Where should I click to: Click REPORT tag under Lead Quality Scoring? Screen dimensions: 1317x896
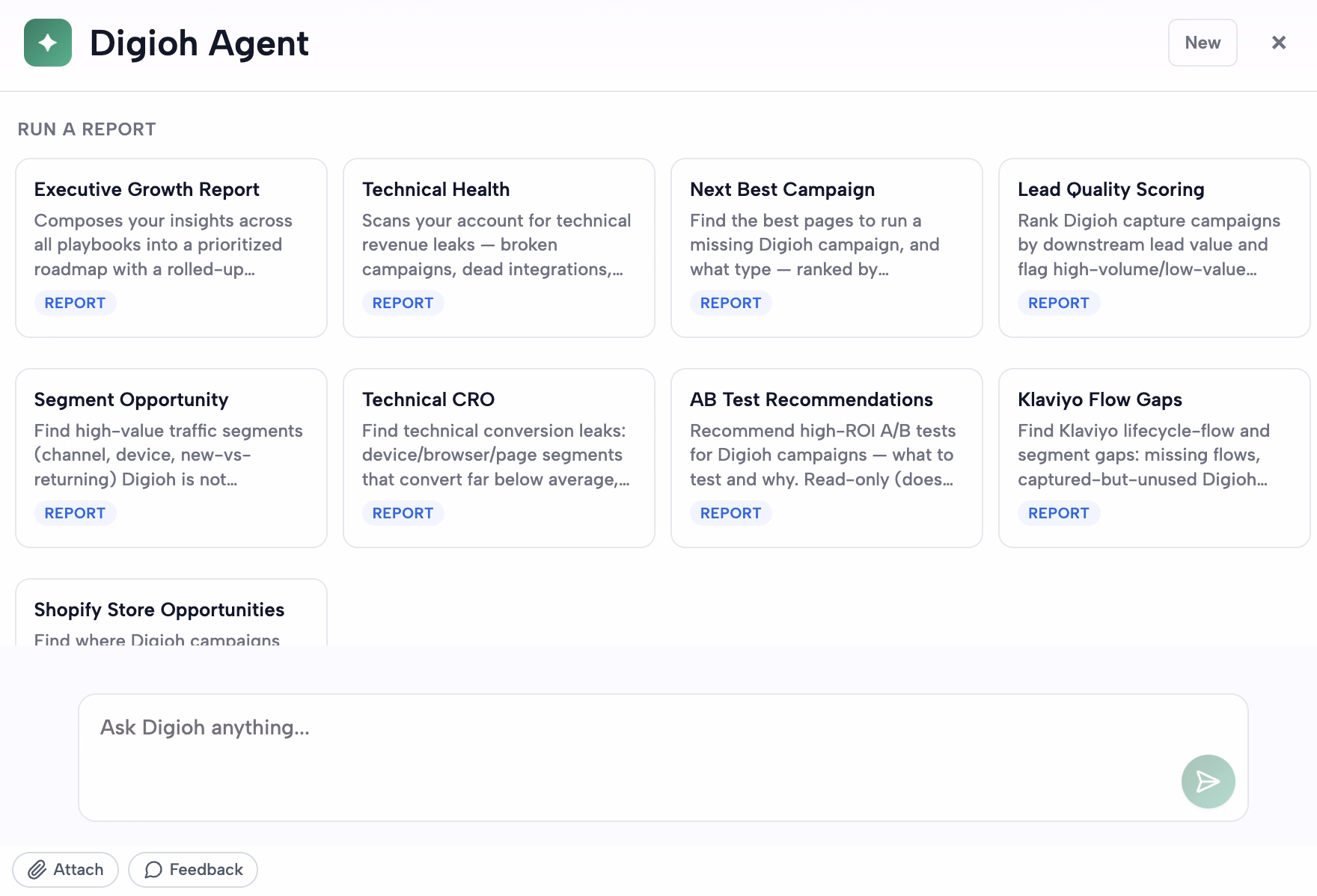click(1058, 303)
